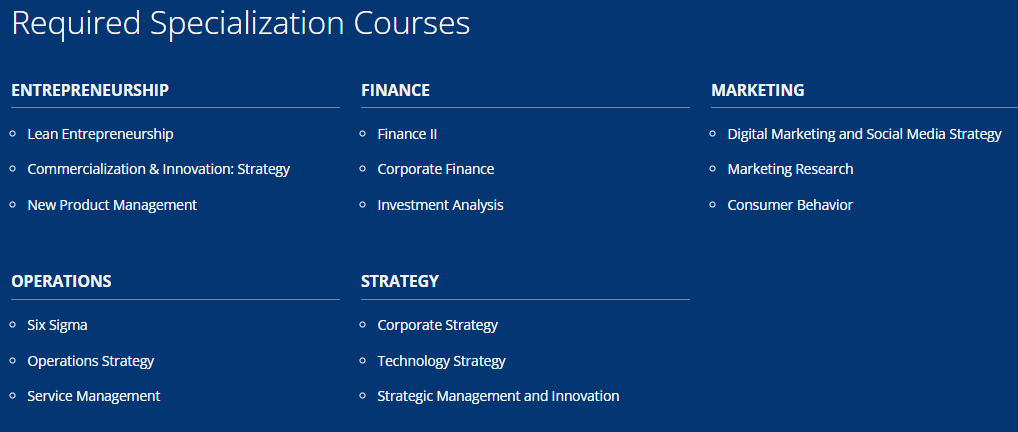The image size is (1018, 432).
Task: Click the OPERATIONS section heading
Action: [x=61, y=281]
